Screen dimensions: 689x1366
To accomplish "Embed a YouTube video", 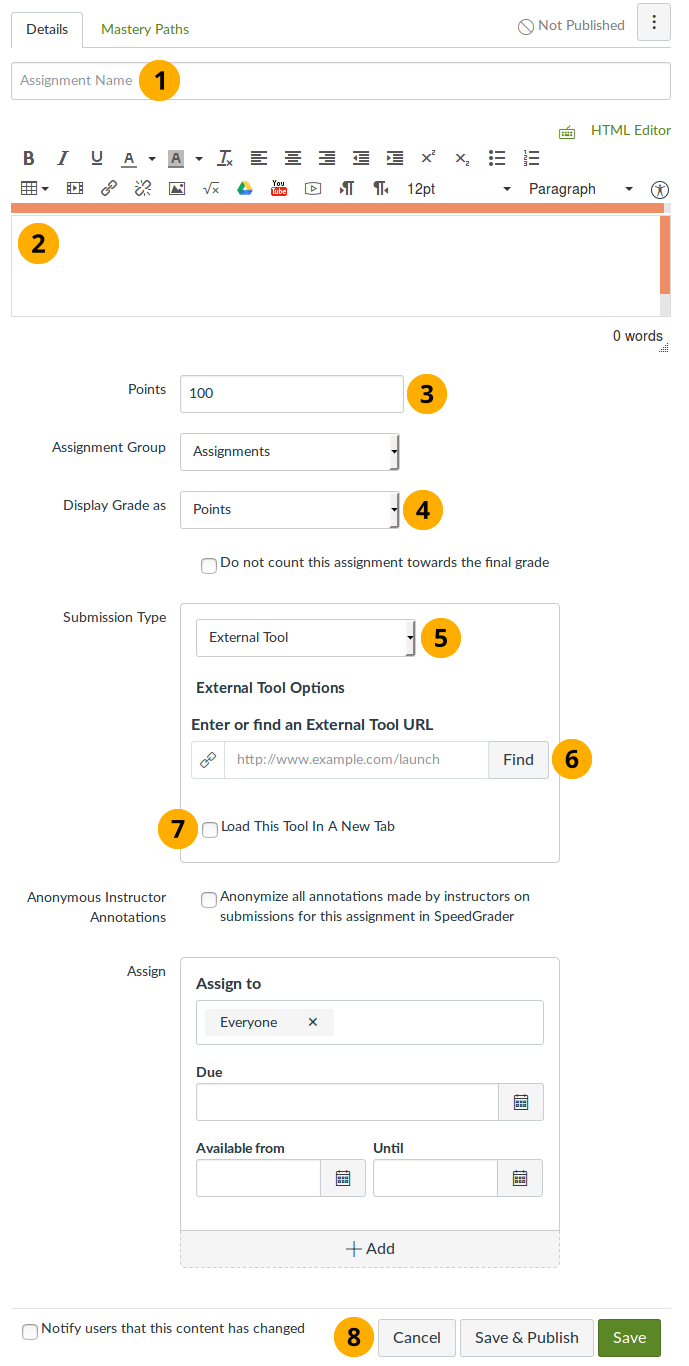I will tap(279, 188).
